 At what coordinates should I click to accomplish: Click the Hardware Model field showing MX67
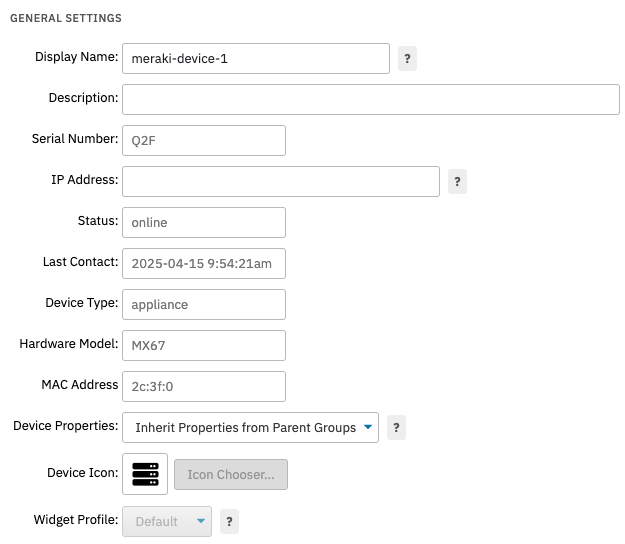coord(203,346)
